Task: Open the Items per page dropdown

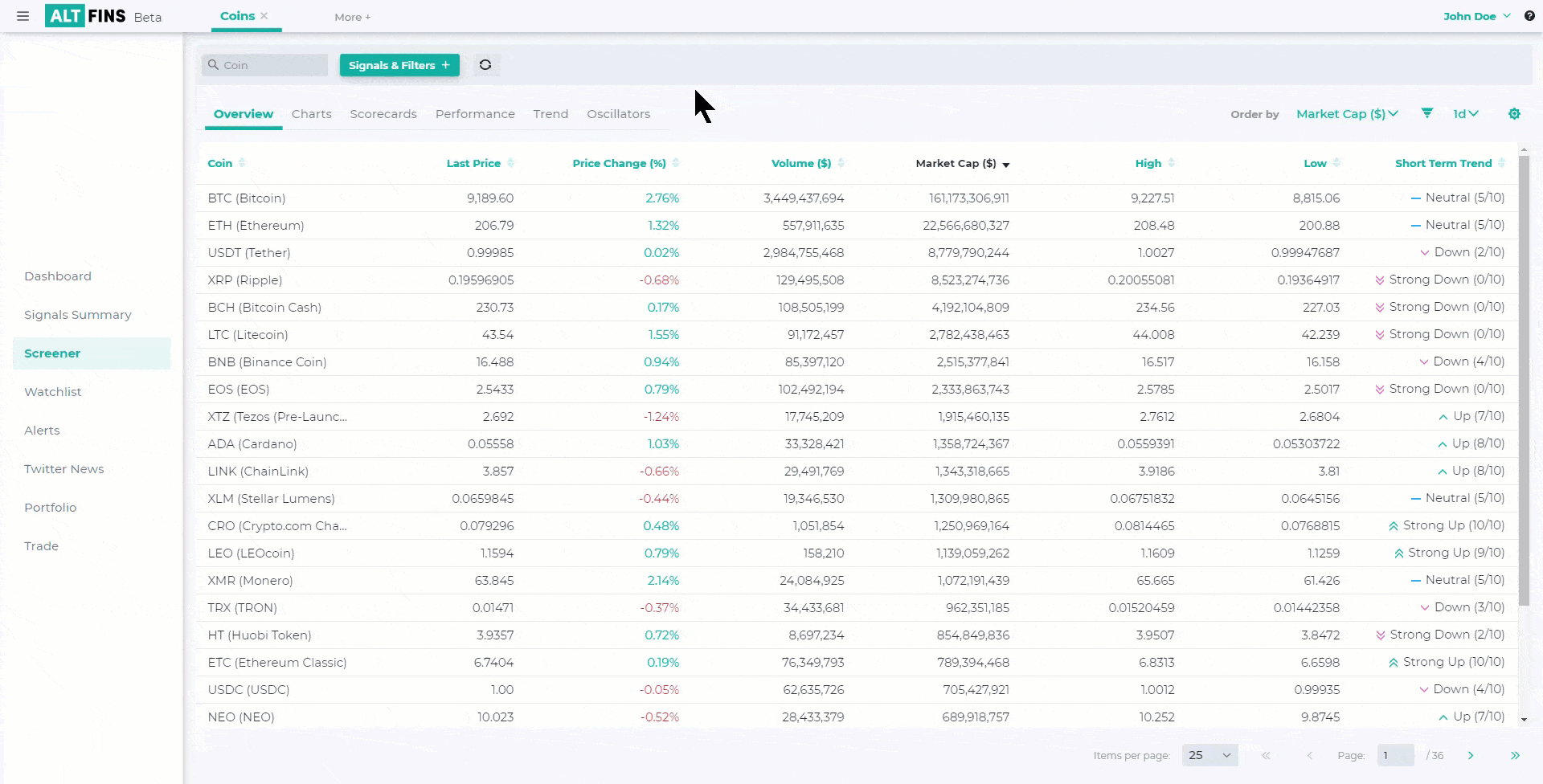Action: (x=1209, y=755)
